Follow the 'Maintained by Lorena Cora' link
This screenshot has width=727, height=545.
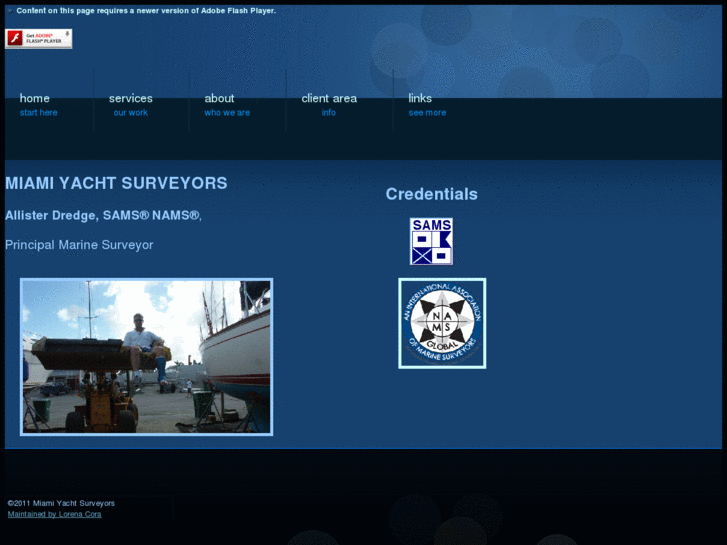[x=55, y=514]
